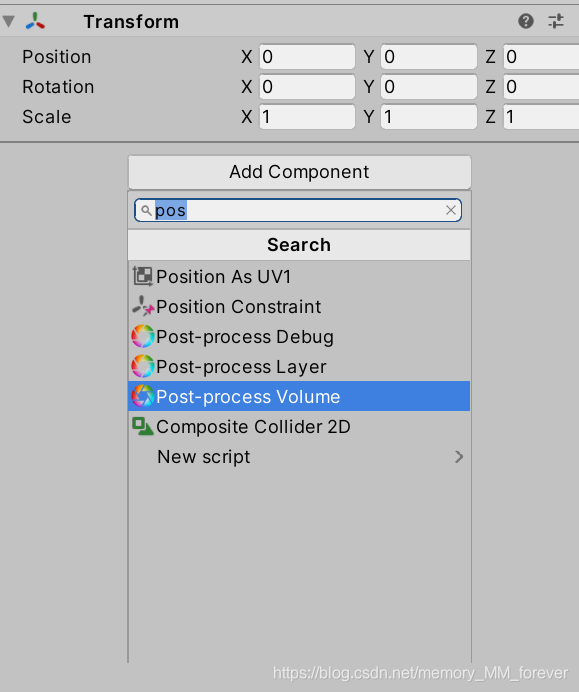Open Transform help reference icon
Image resolution: width=579 pixels, height=692 pixels.
526,21
